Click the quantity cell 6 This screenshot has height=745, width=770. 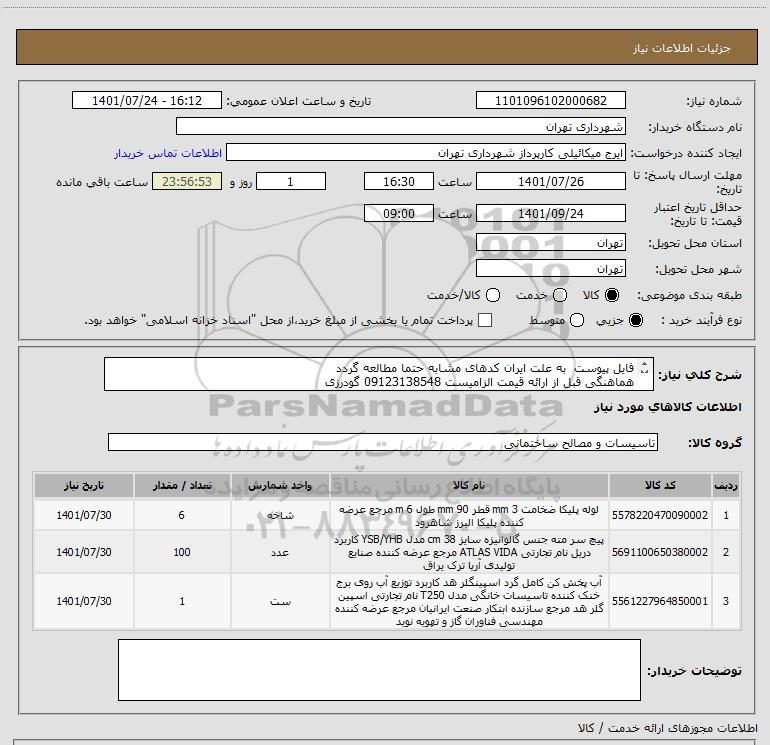coord(182,515)
